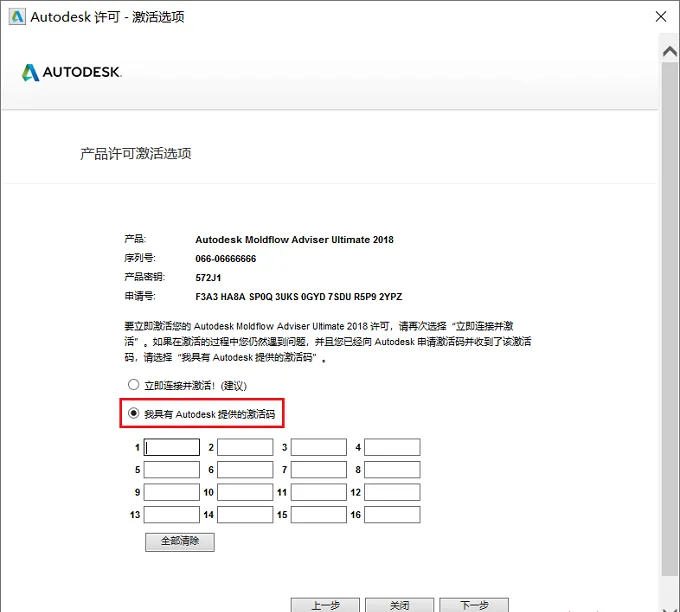This screenshot has height=612, width=680.
Task: Focus activation code field 1
Action: [x=172, y=447]
